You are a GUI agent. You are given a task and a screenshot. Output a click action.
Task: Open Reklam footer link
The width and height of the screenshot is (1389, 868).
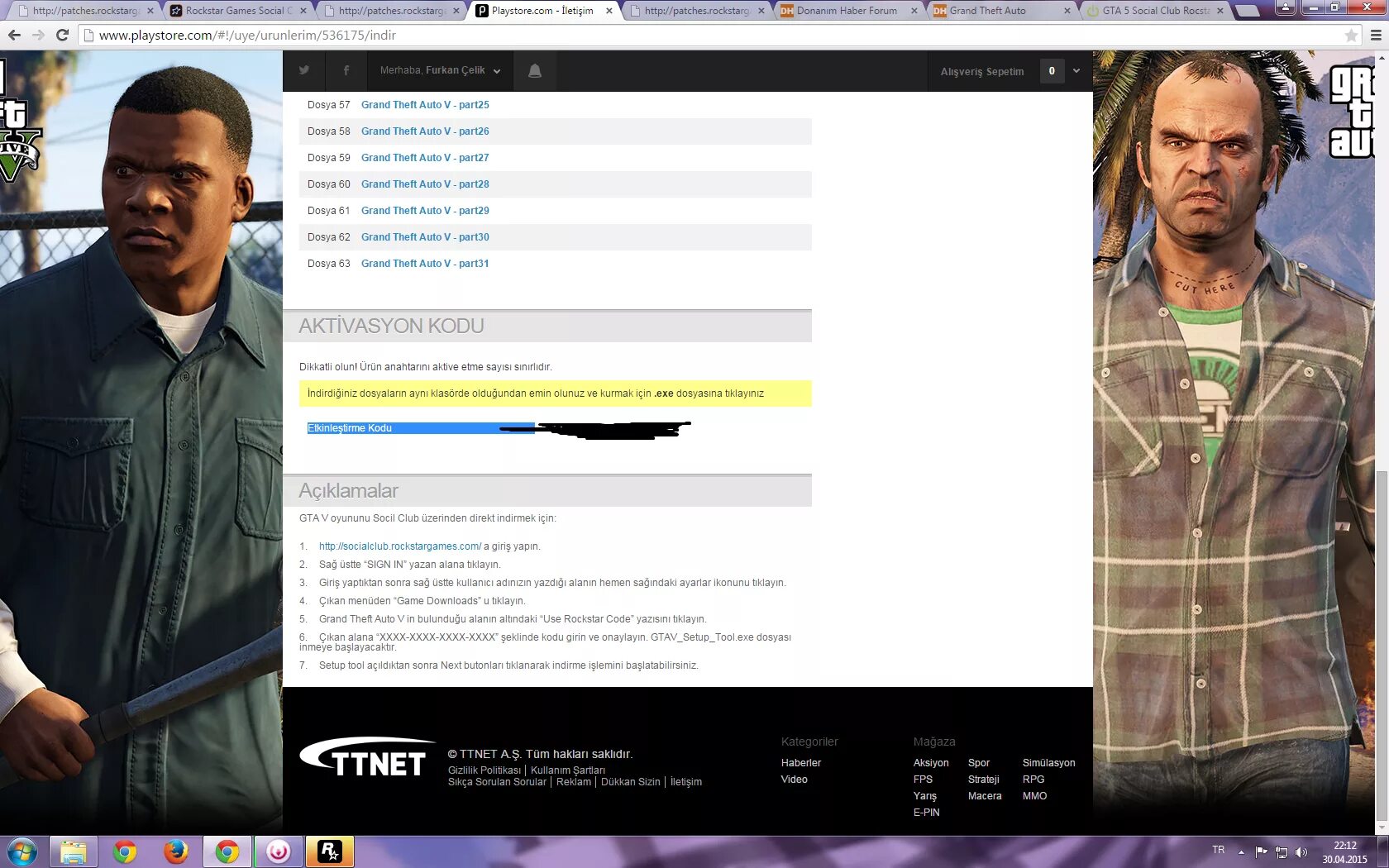574,782
